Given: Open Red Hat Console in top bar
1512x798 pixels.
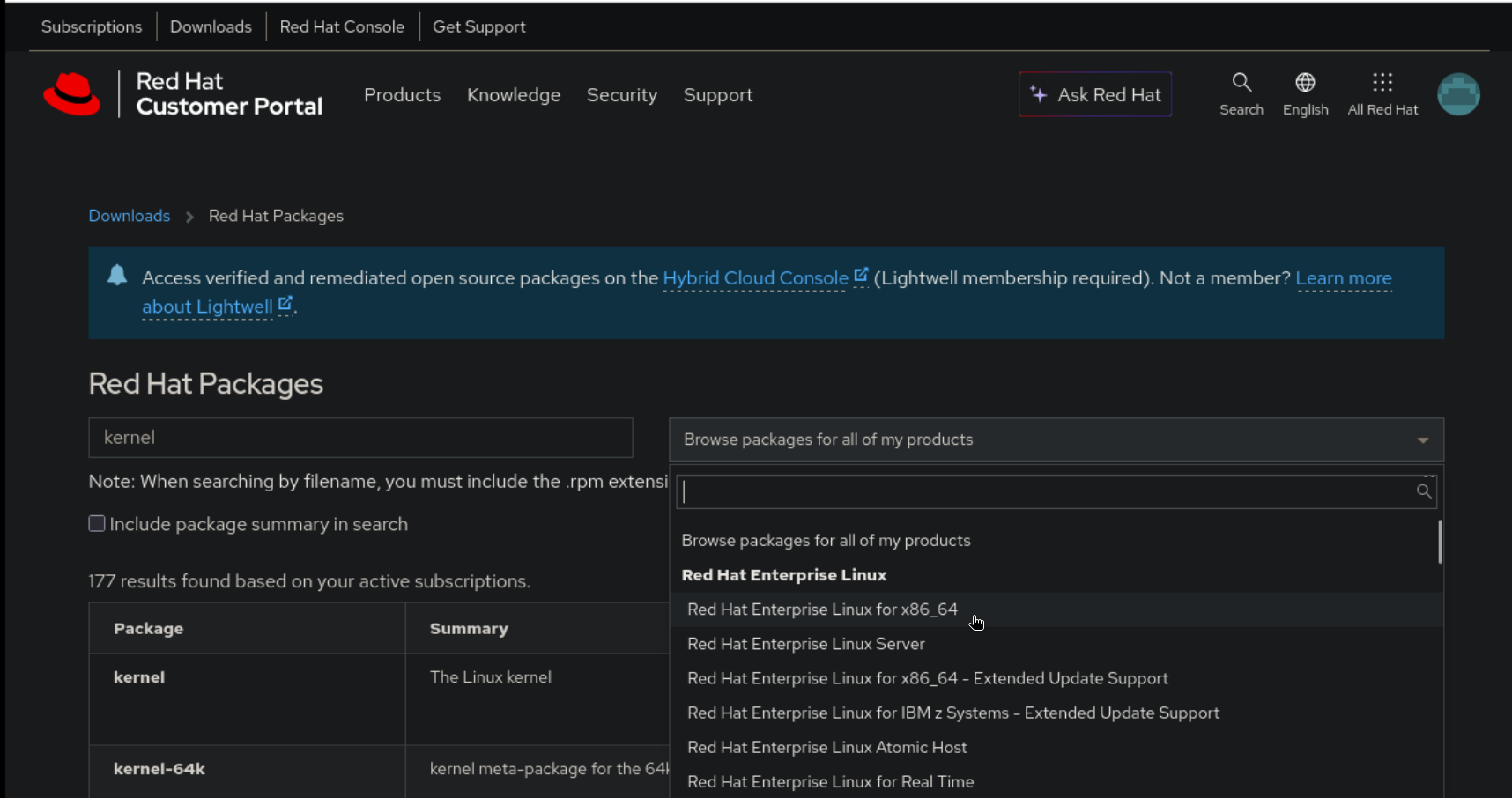Looking at the screenshot, I should tap(342, 26).
